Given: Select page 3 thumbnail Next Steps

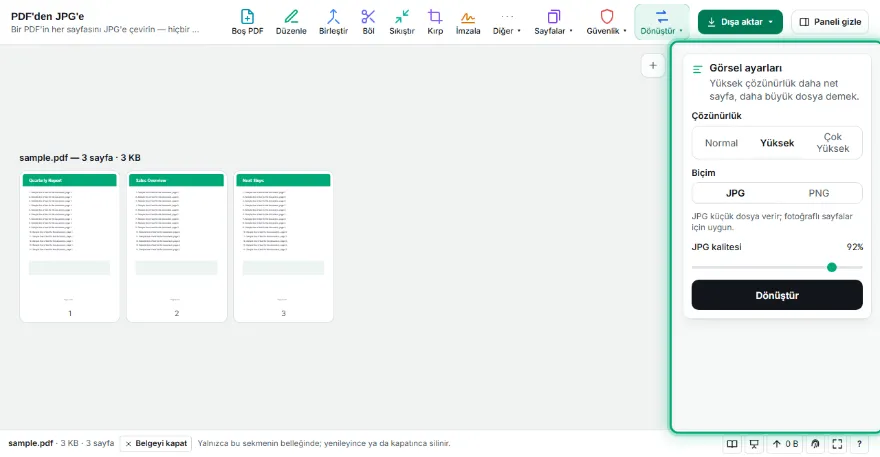Looking at the screenshot, I should point(283,246).
